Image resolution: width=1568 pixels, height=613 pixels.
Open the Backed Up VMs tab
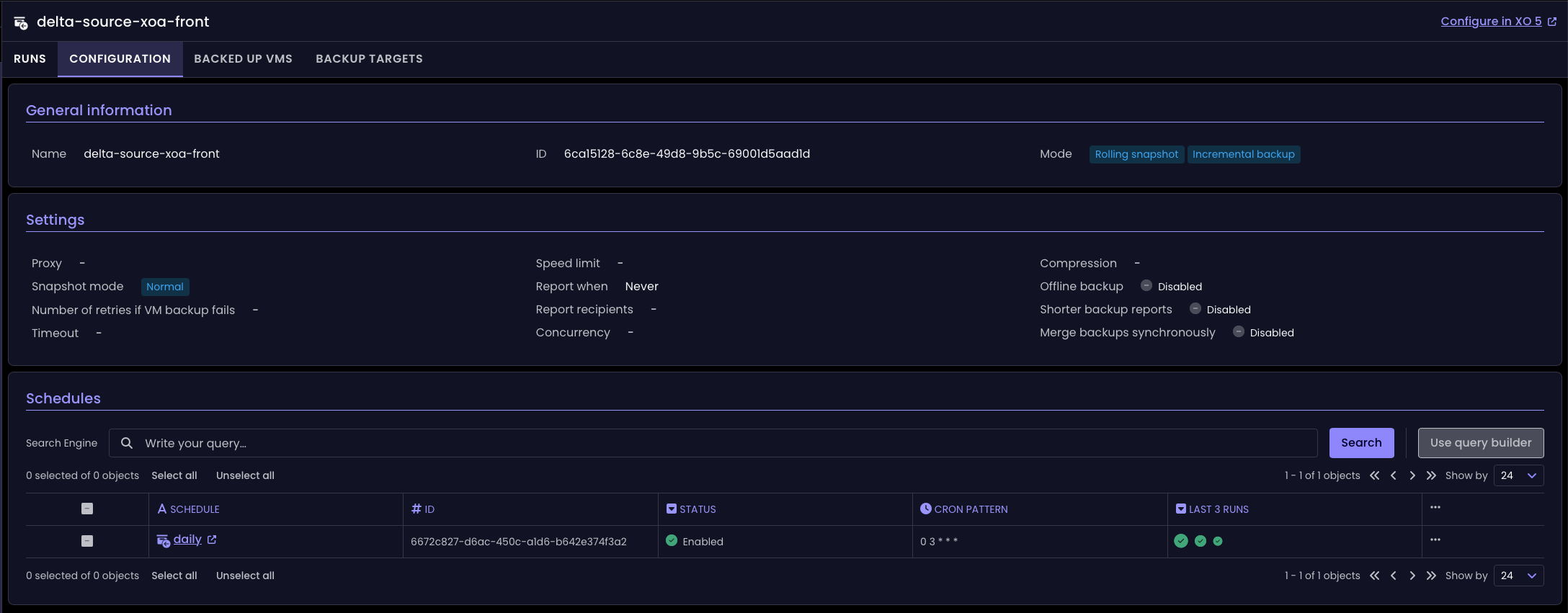243,59
